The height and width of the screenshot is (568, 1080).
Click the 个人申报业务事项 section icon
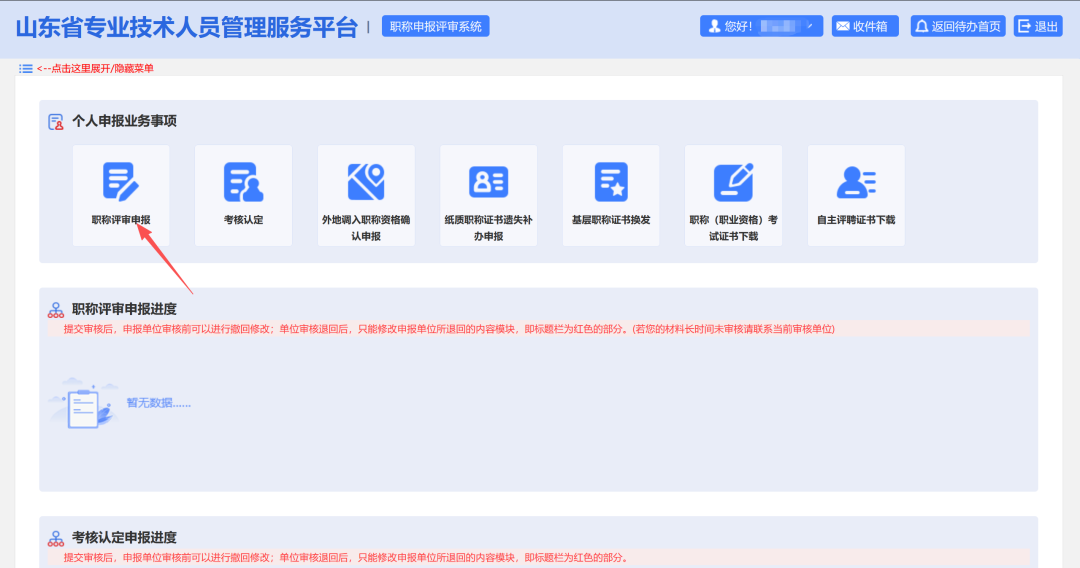click(x=56, y=122)
